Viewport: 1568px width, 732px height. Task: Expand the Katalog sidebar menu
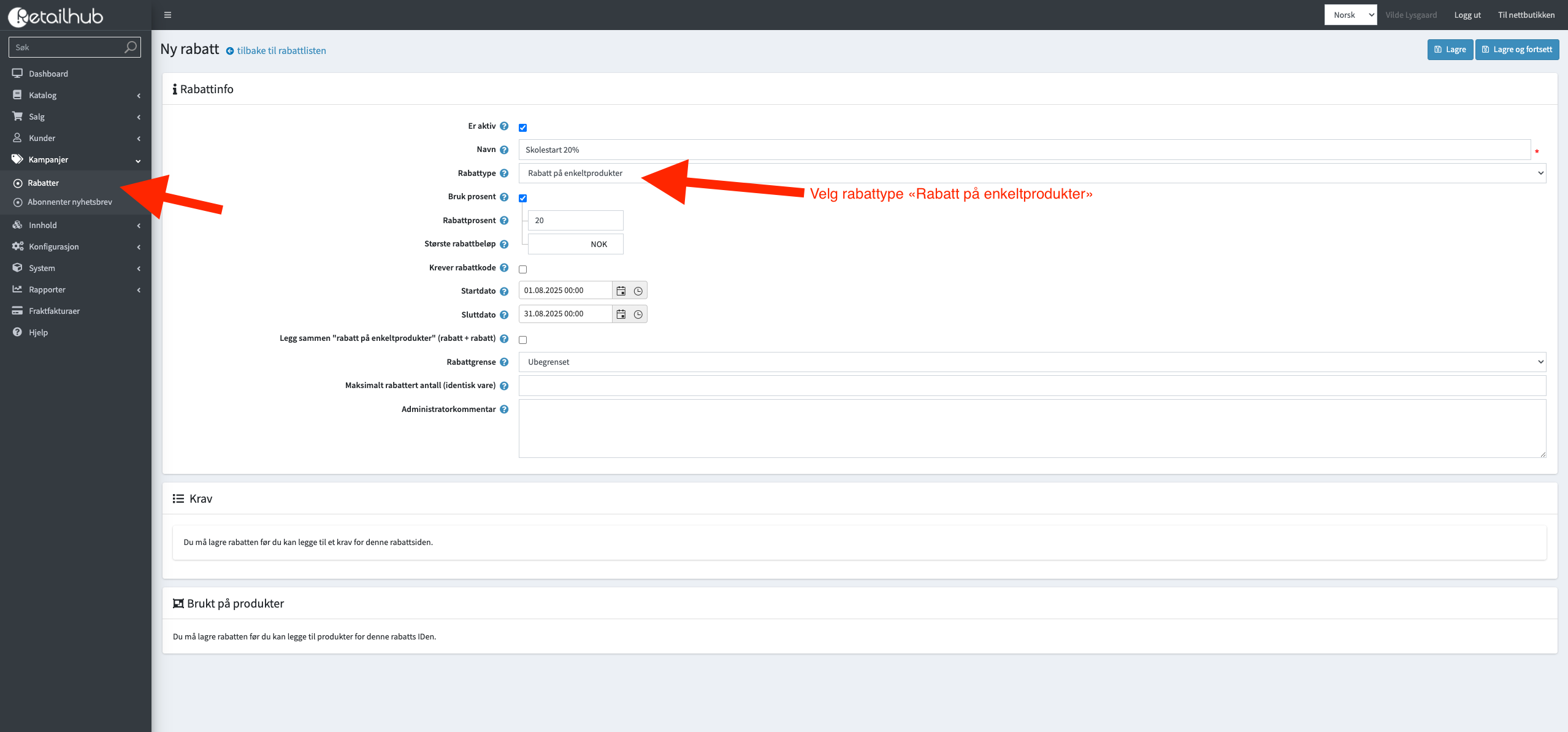pyautogui.click(x=43, y=95)
